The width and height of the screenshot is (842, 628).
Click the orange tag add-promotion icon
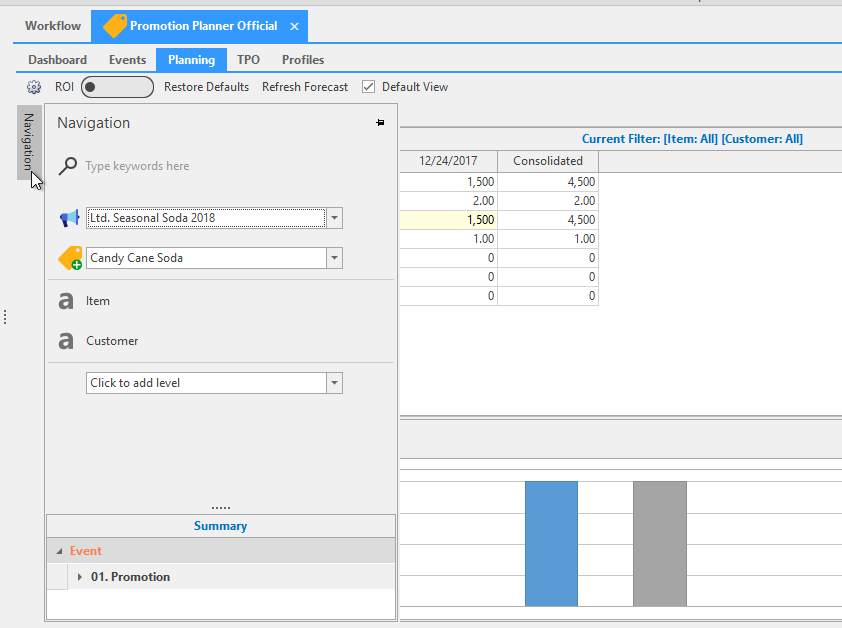70,258
